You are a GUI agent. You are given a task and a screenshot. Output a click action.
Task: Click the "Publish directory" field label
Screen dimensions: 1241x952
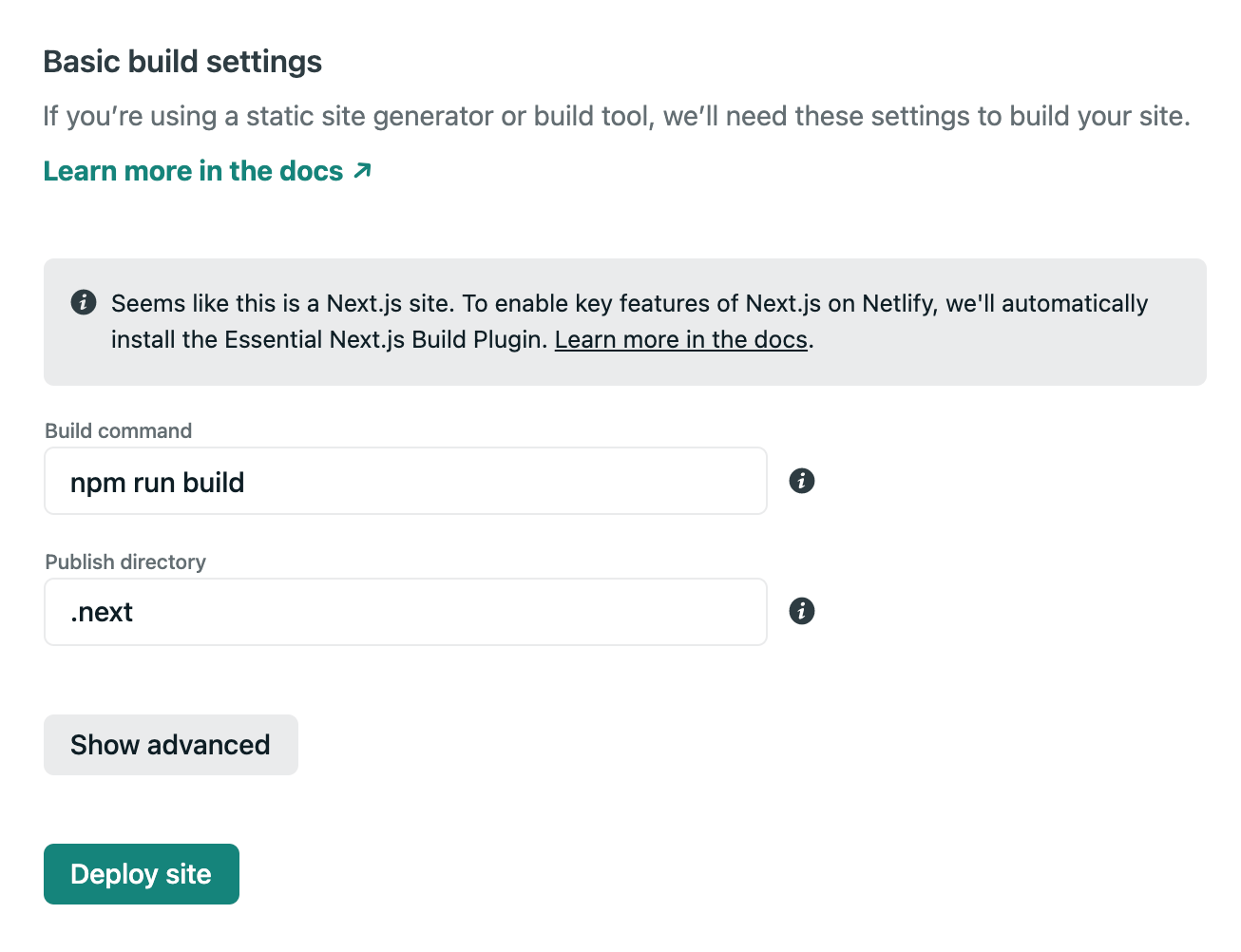tap(125, 562)
